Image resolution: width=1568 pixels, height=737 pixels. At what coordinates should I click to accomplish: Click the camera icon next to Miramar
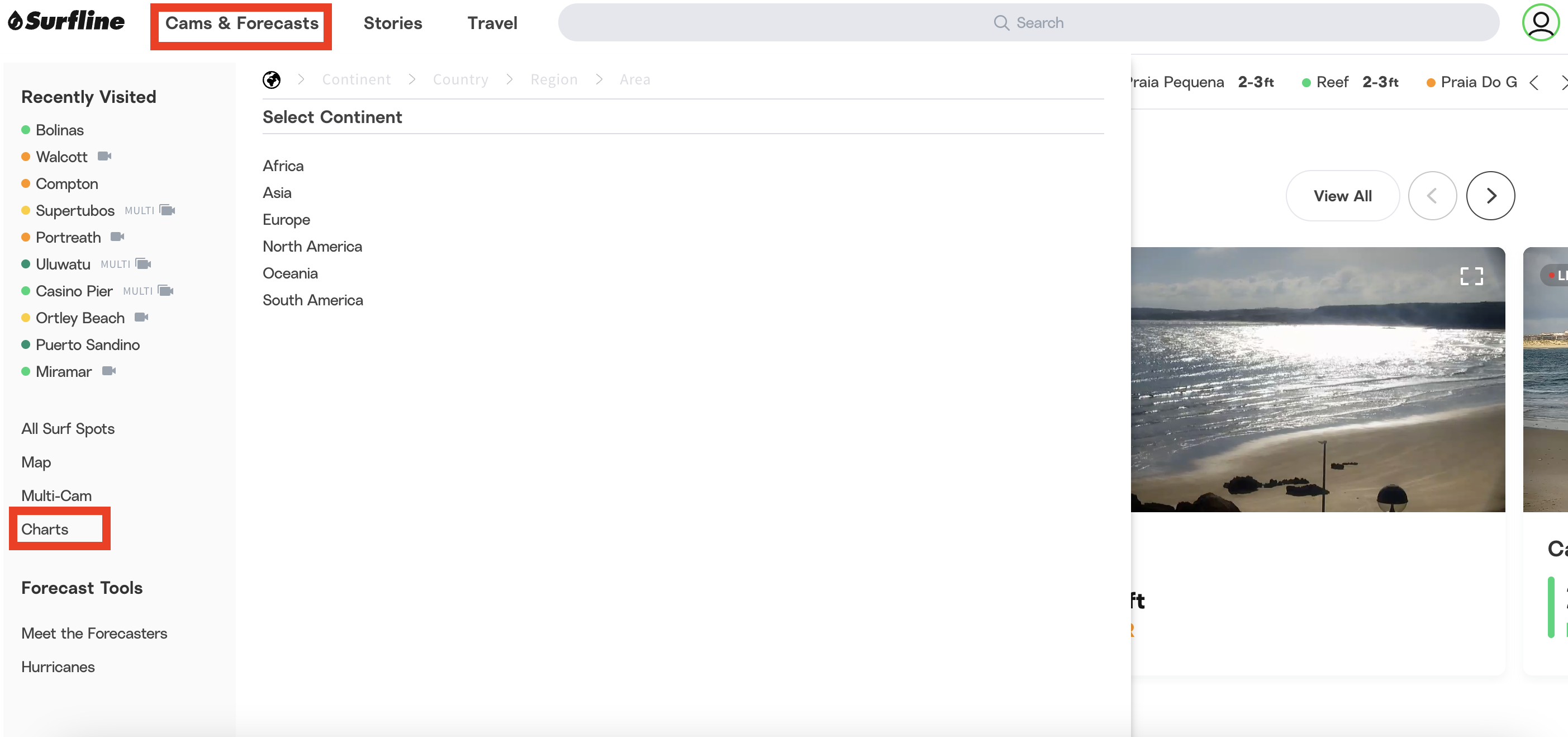pos(109,371)
